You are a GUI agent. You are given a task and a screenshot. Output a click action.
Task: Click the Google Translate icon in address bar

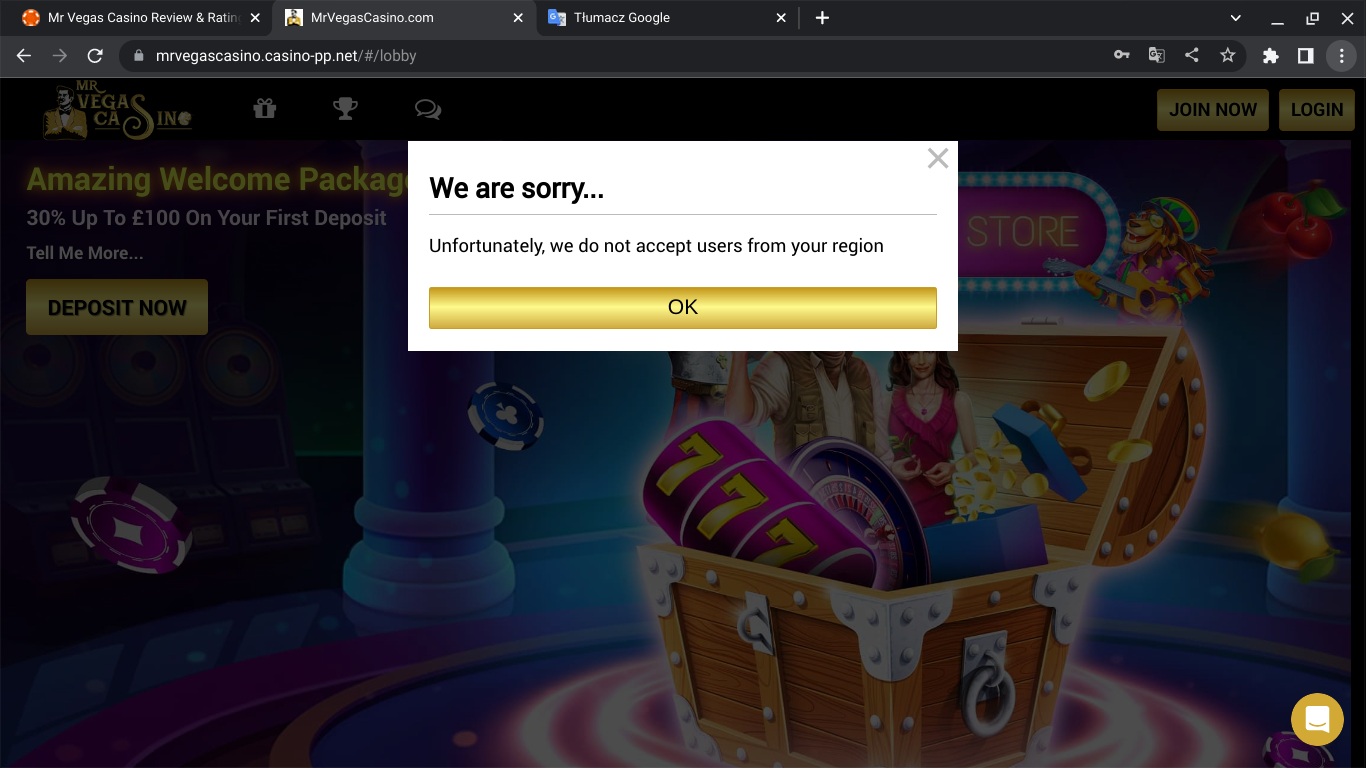coord(1156,56)
